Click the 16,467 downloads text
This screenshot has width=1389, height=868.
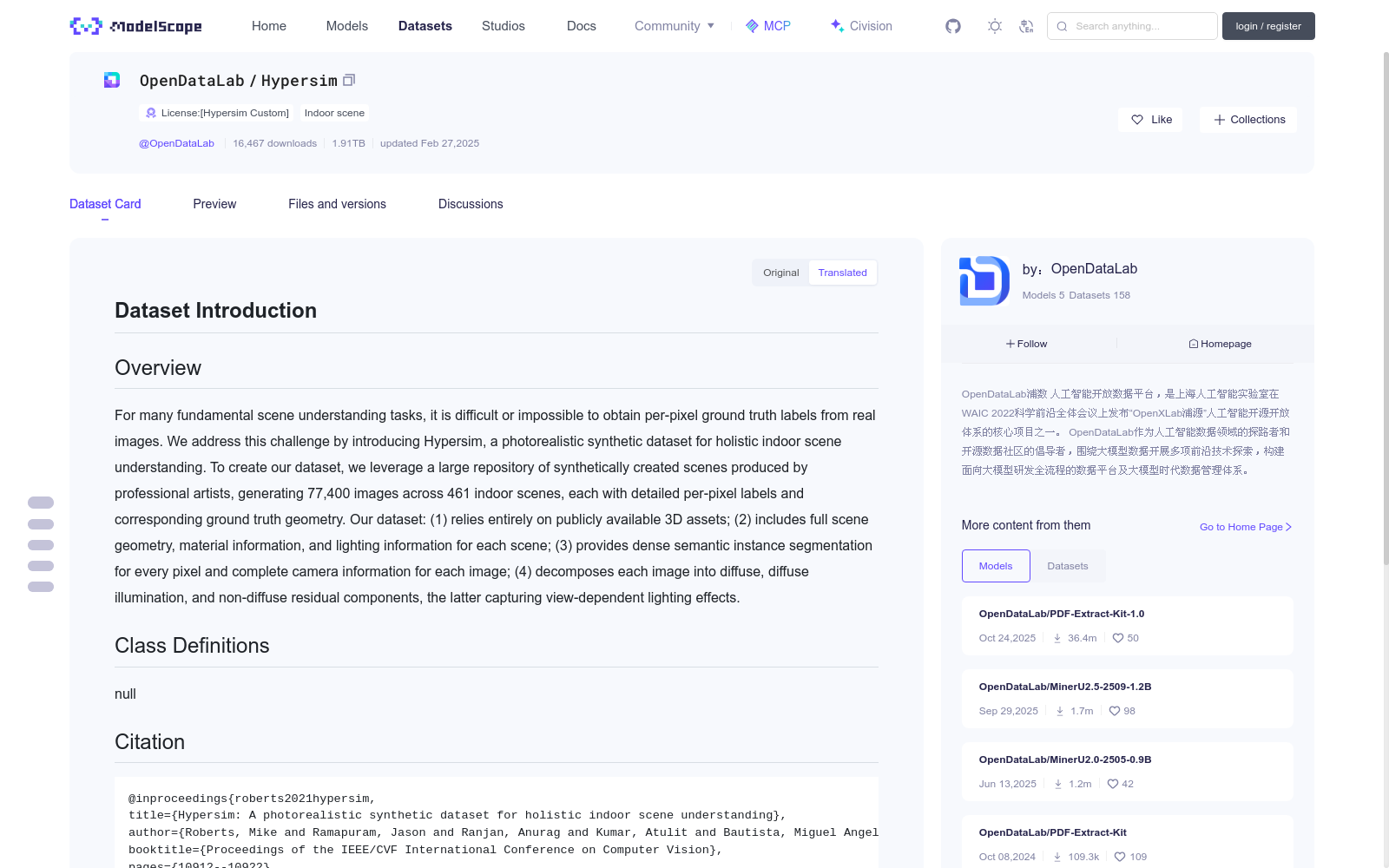(x=275, y=143)
